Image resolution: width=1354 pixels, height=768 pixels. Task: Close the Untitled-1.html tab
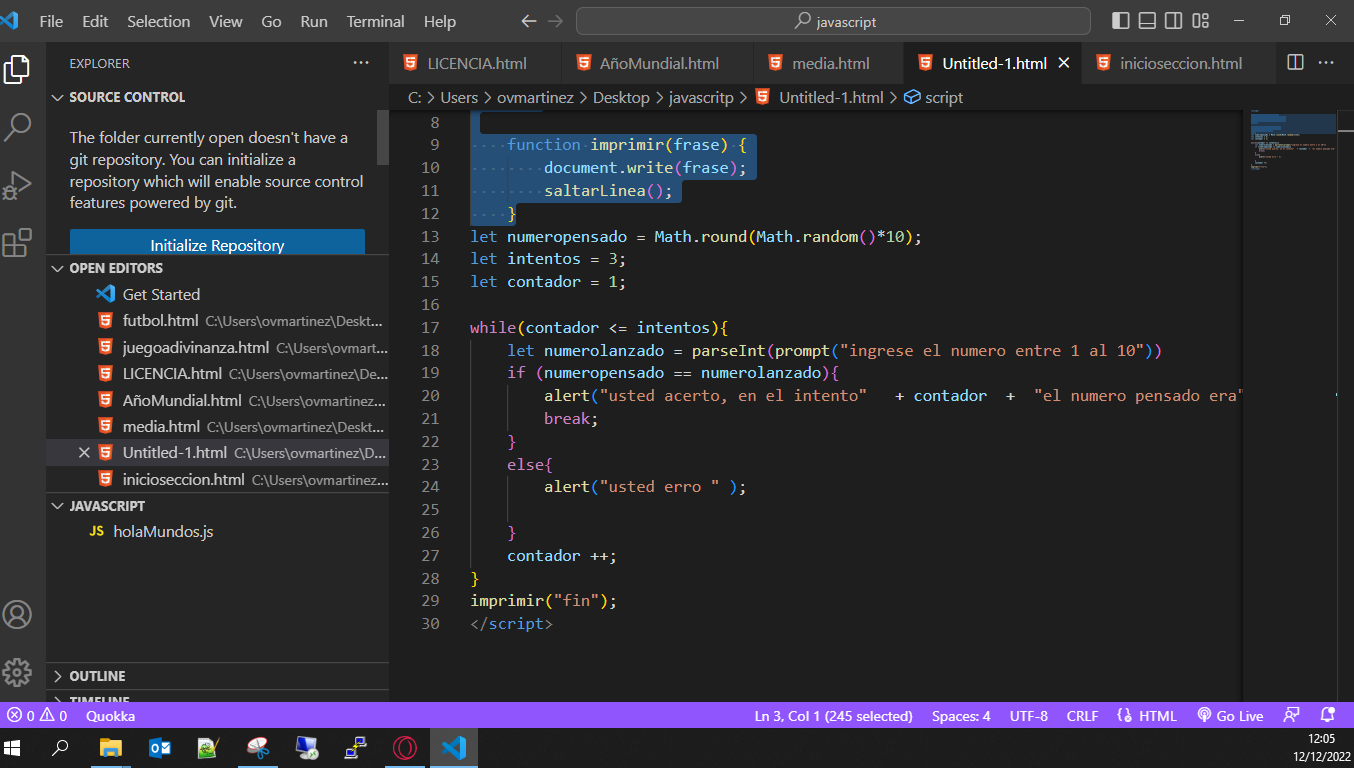1064,63
